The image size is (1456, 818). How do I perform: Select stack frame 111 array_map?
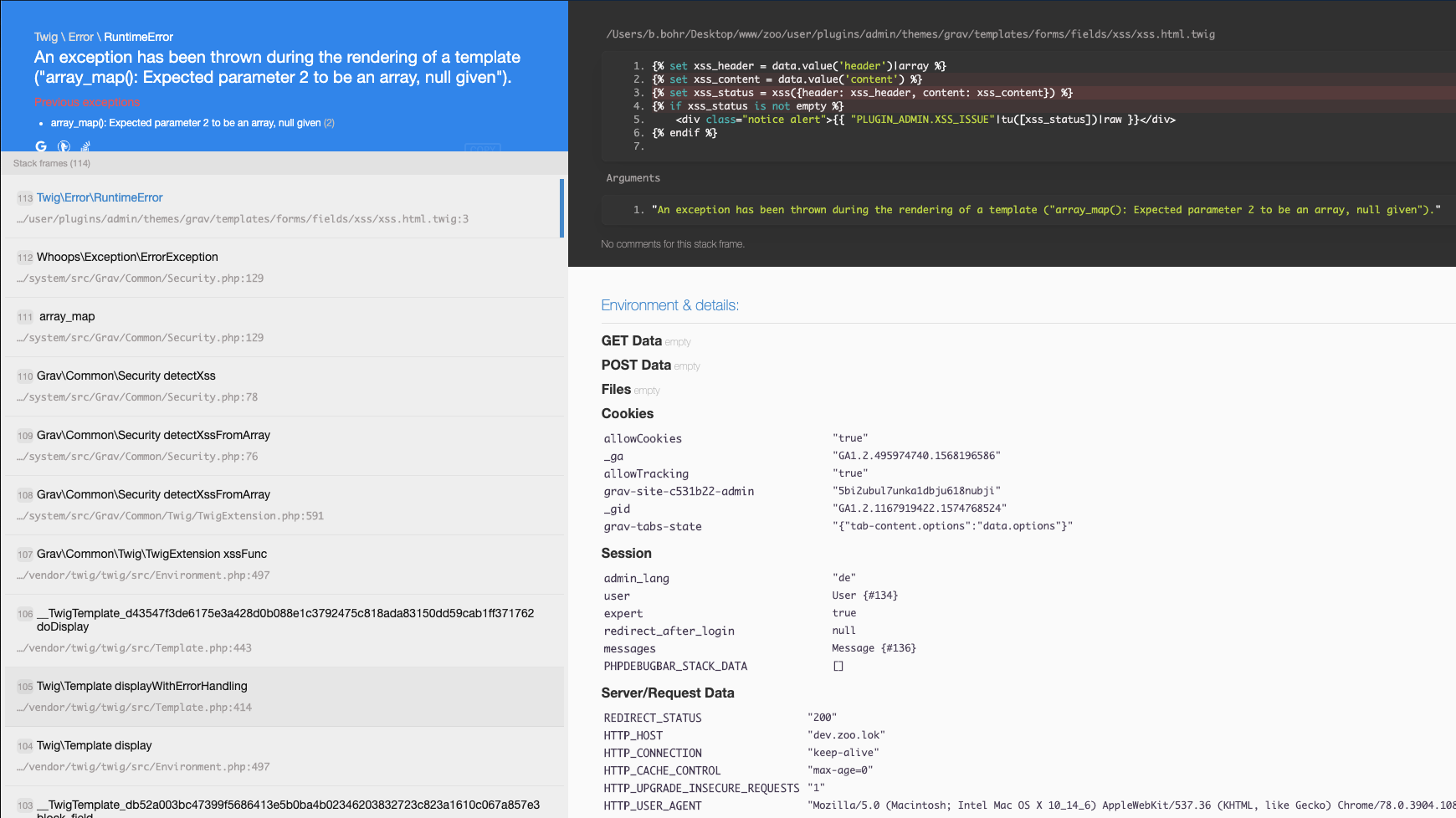click(x=285, y=327)
